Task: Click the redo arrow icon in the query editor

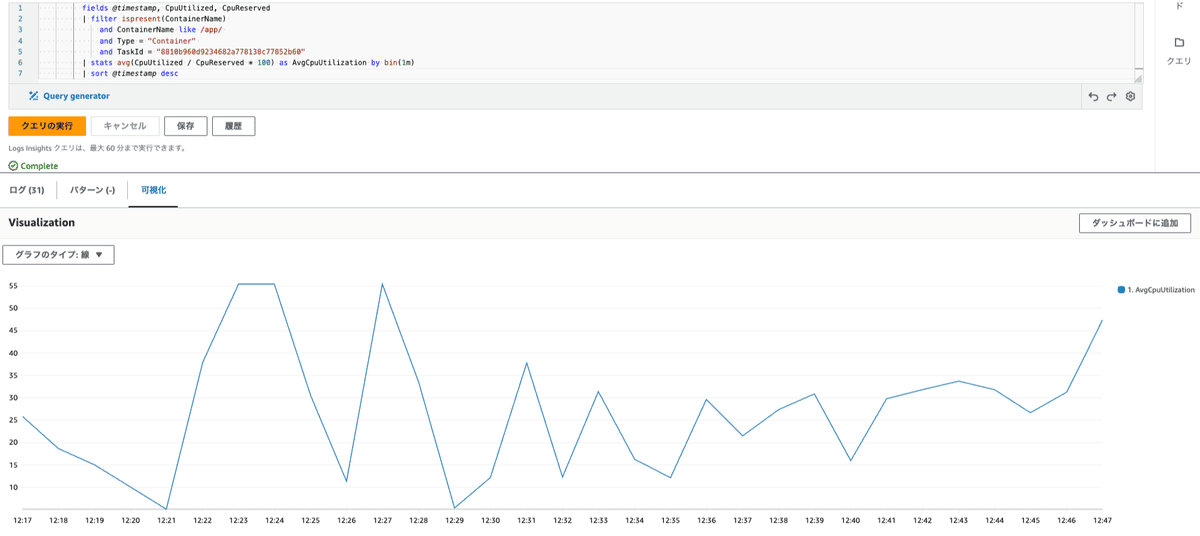Action: click(x=1111, y=97)
